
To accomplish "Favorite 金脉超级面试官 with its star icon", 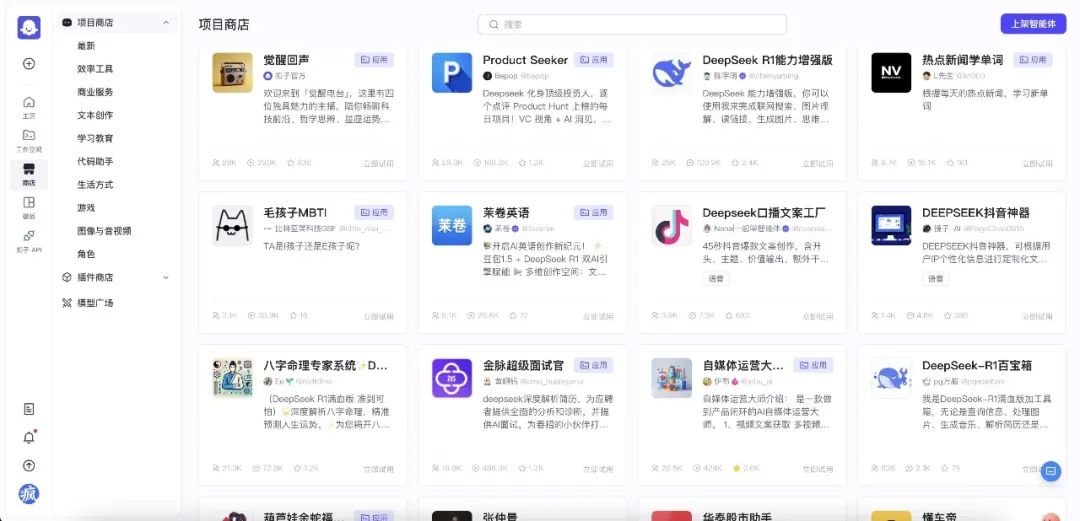I will [521, 468].
